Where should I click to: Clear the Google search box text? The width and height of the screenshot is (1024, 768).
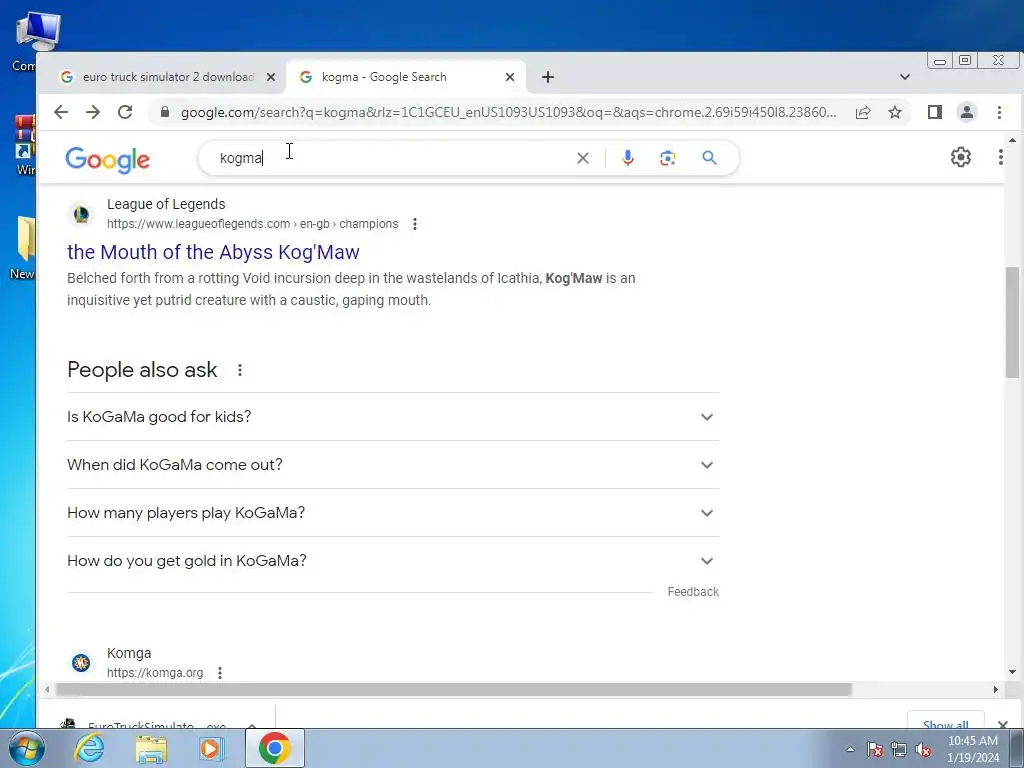tap(583, 158)
